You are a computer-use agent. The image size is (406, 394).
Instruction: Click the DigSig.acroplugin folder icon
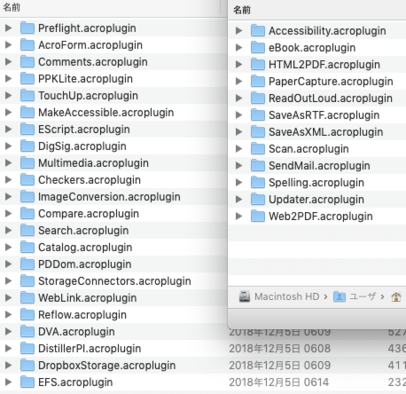coord(27,146)
